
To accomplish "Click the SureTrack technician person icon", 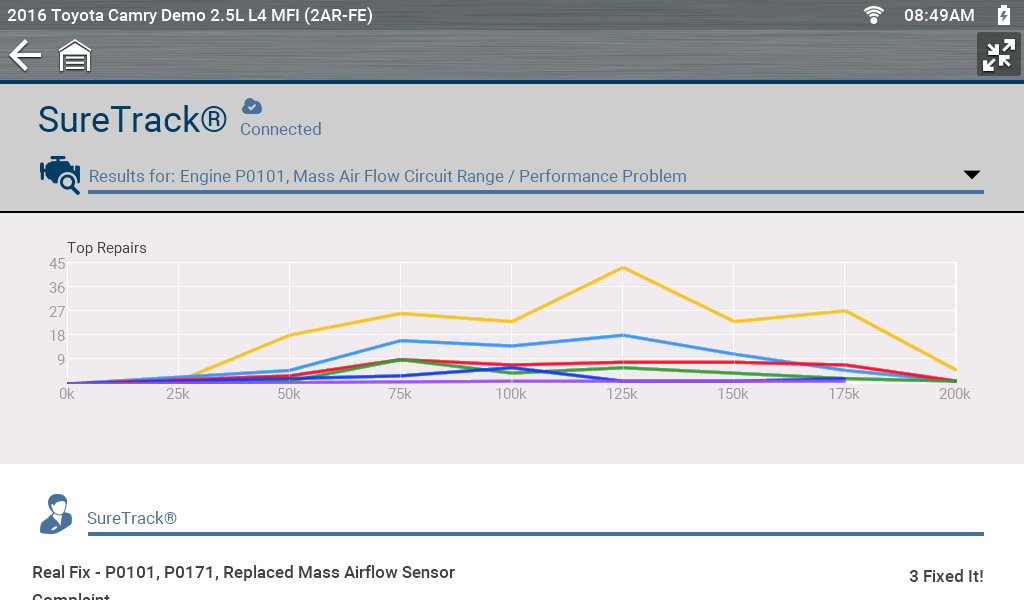I will (x=55, y=514).
